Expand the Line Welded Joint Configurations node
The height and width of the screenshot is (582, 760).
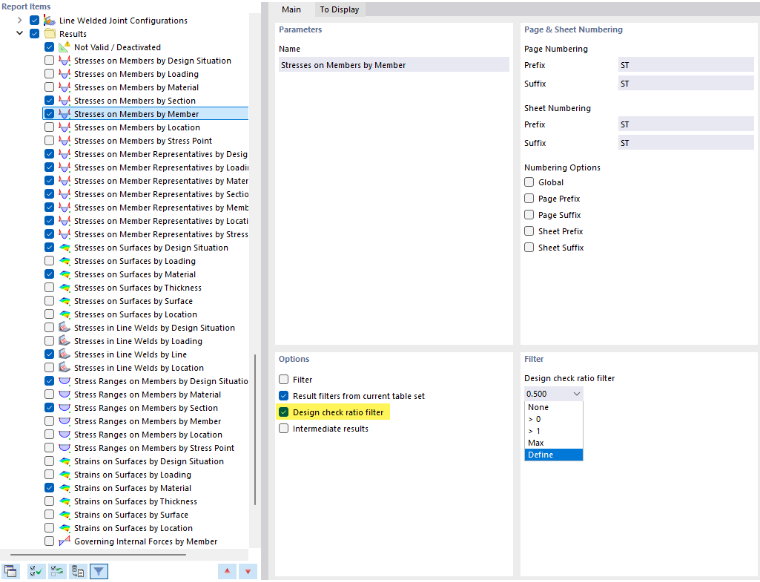(x=19, y=20)
